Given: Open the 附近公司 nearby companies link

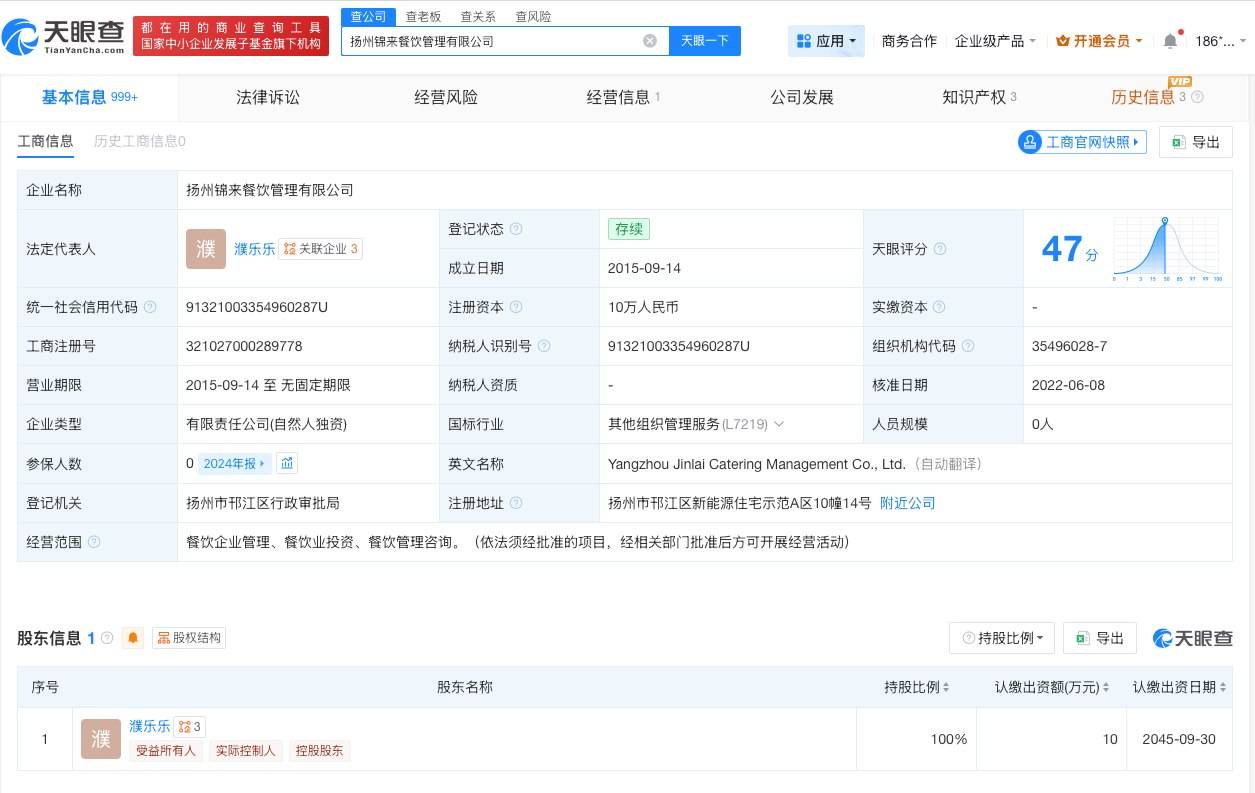Looking at the screenshot, I should click(x=907, y=503).
